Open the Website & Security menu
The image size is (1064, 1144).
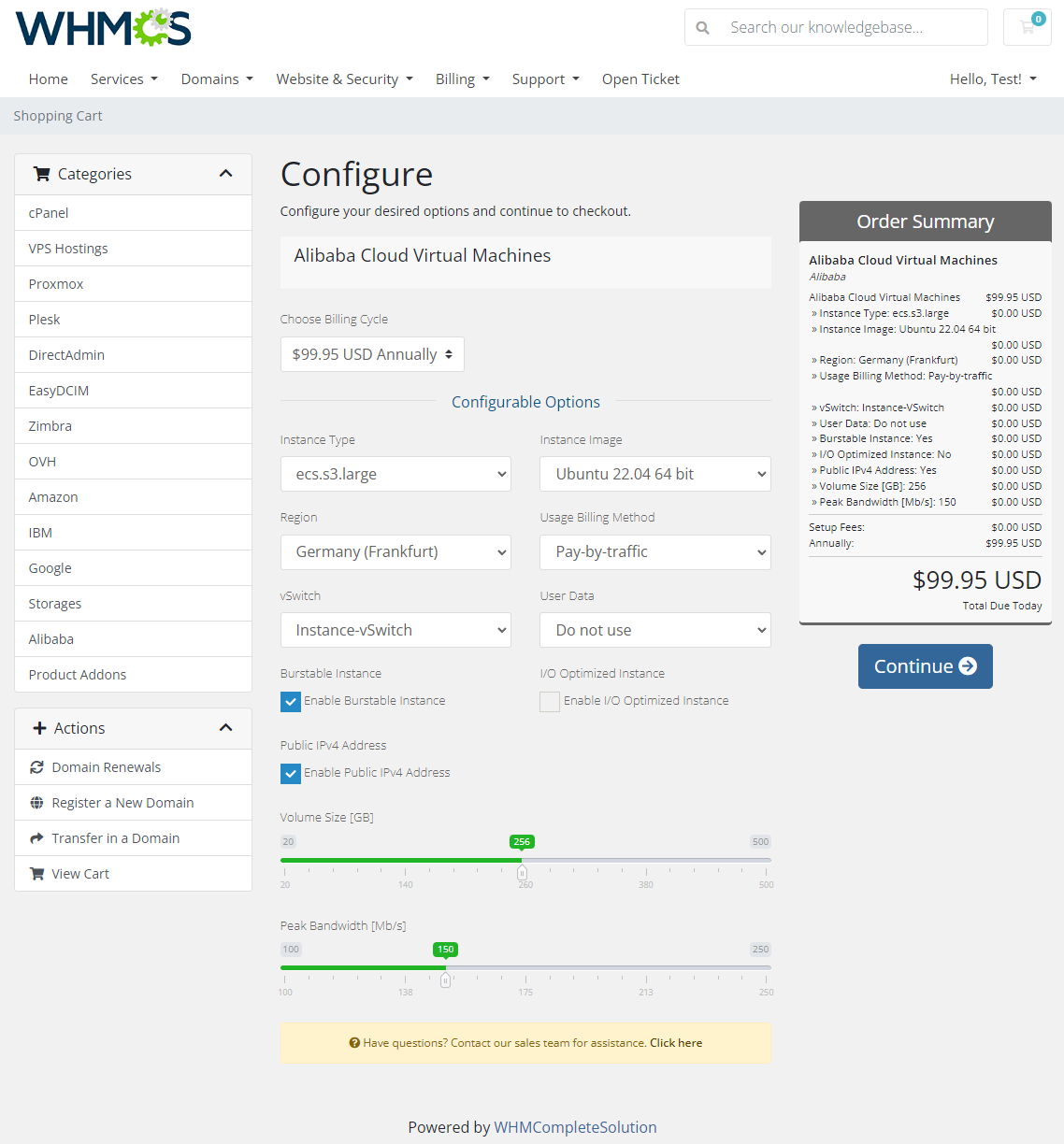tap(345, 79)
